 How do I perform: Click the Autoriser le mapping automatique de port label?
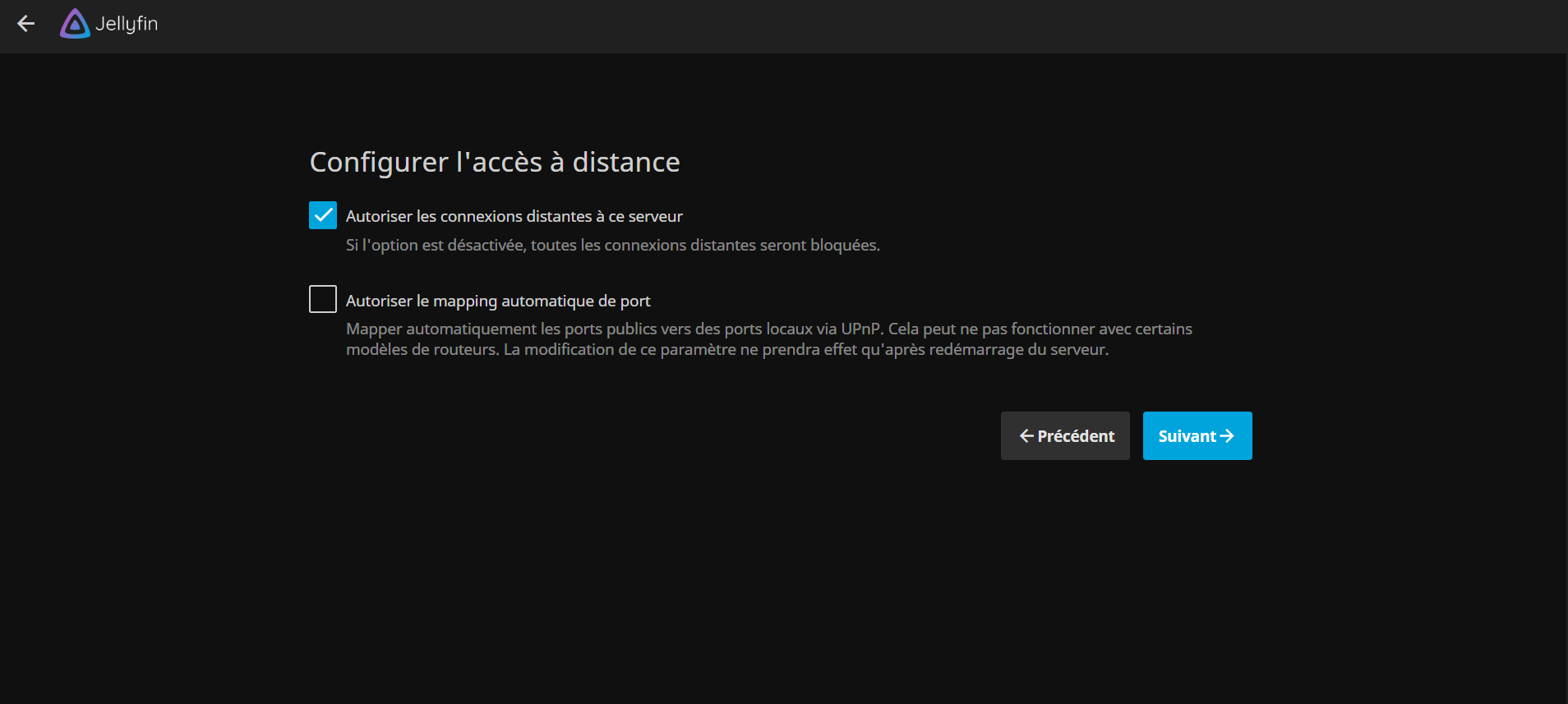tap(498, 301)
